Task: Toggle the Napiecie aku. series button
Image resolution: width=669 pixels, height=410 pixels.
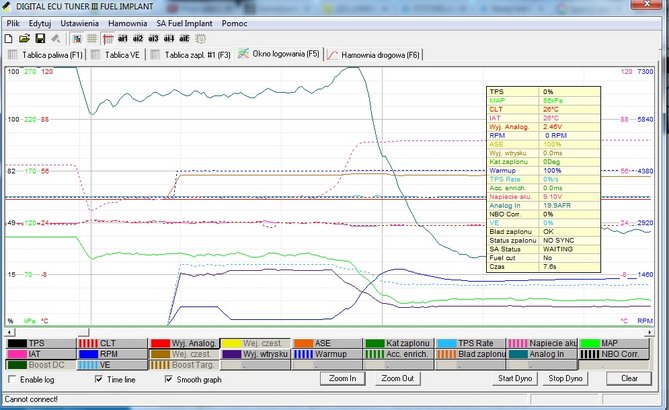Action: [542, 343]
